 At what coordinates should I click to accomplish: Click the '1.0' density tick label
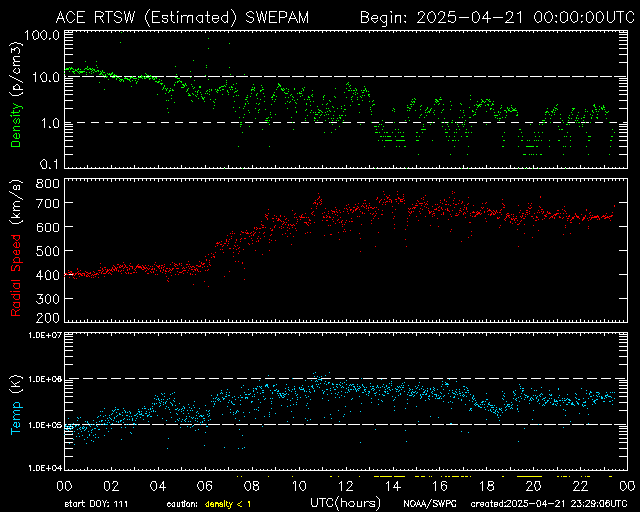(50, 123)
